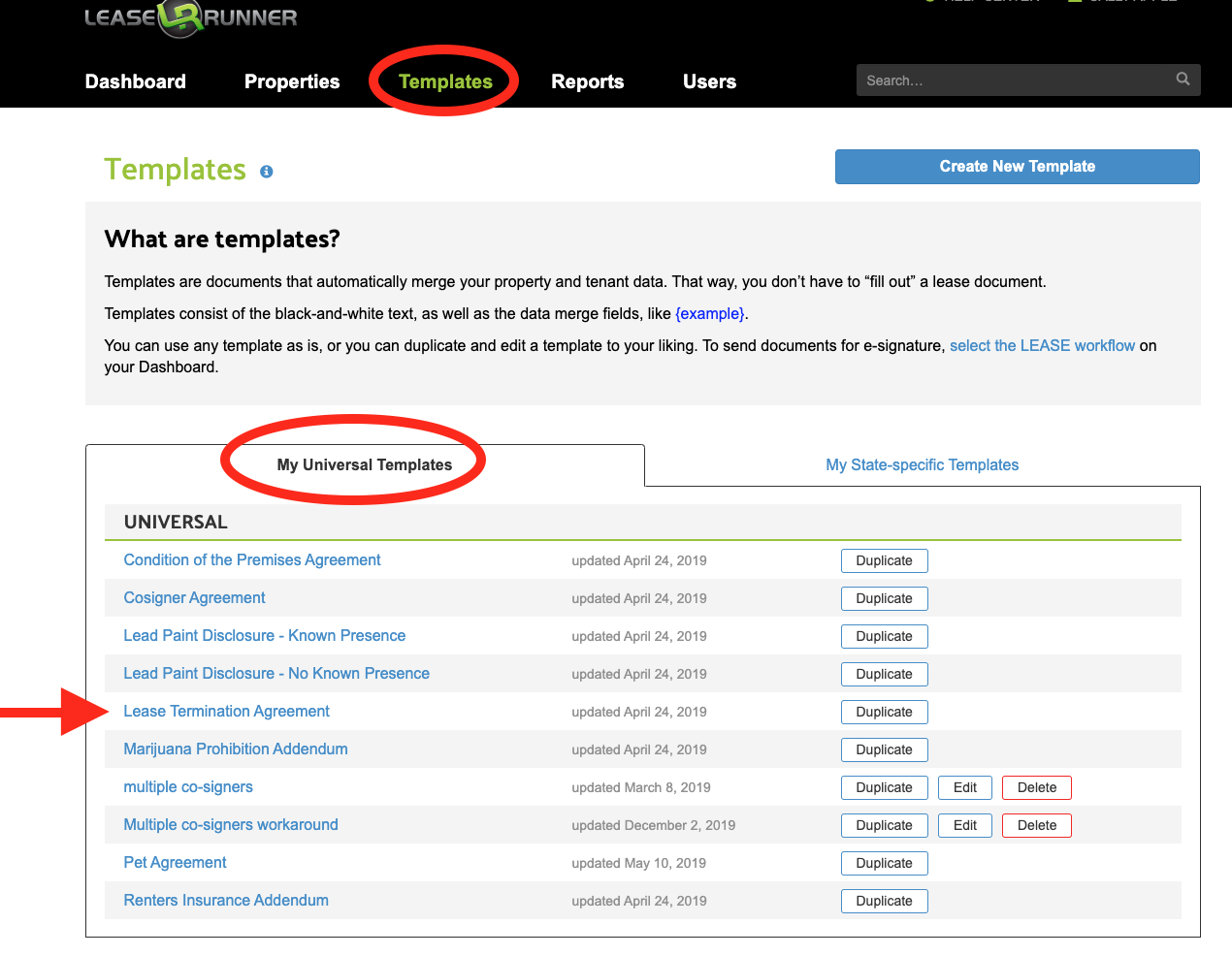Select the My Universal Templates tab

(365, 465)
